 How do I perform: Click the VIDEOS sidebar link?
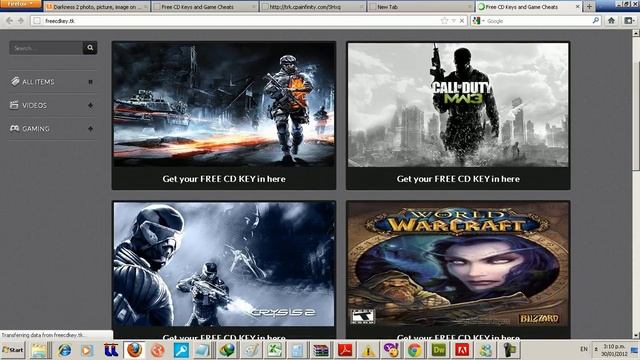coord(35,105)
